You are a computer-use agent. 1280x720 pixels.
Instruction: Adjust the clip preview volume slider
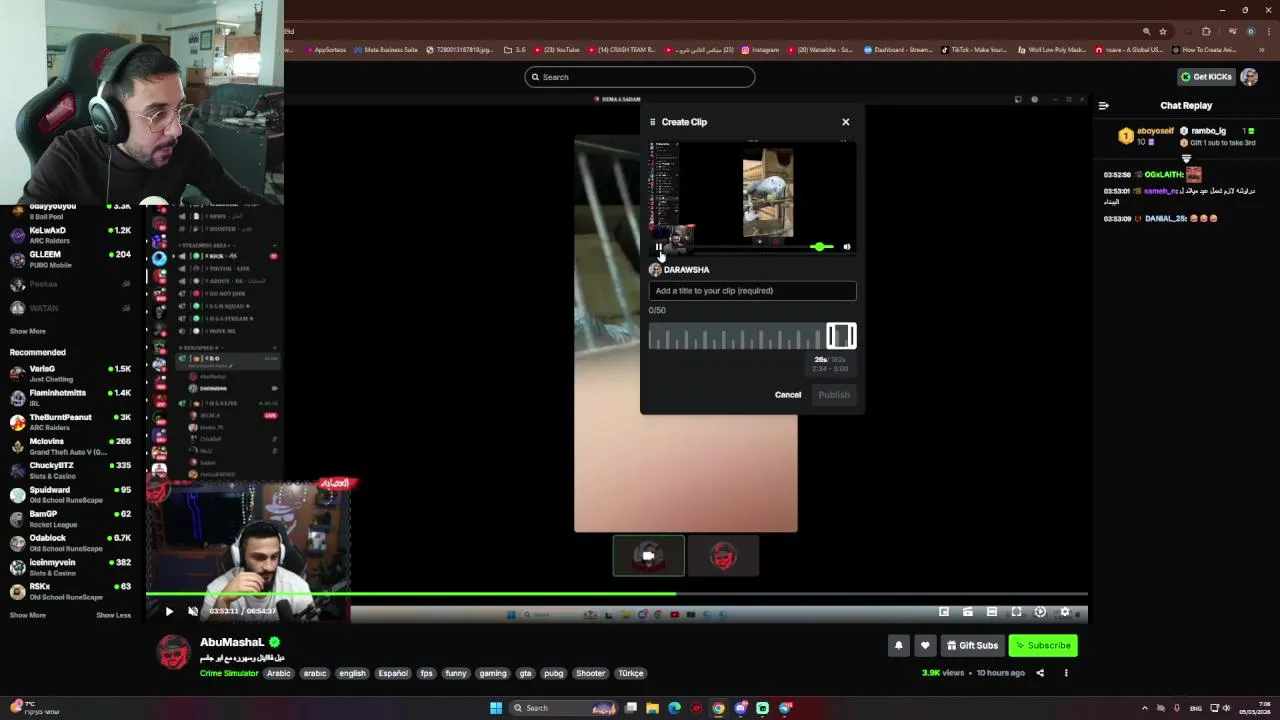[x=821, y=247]
